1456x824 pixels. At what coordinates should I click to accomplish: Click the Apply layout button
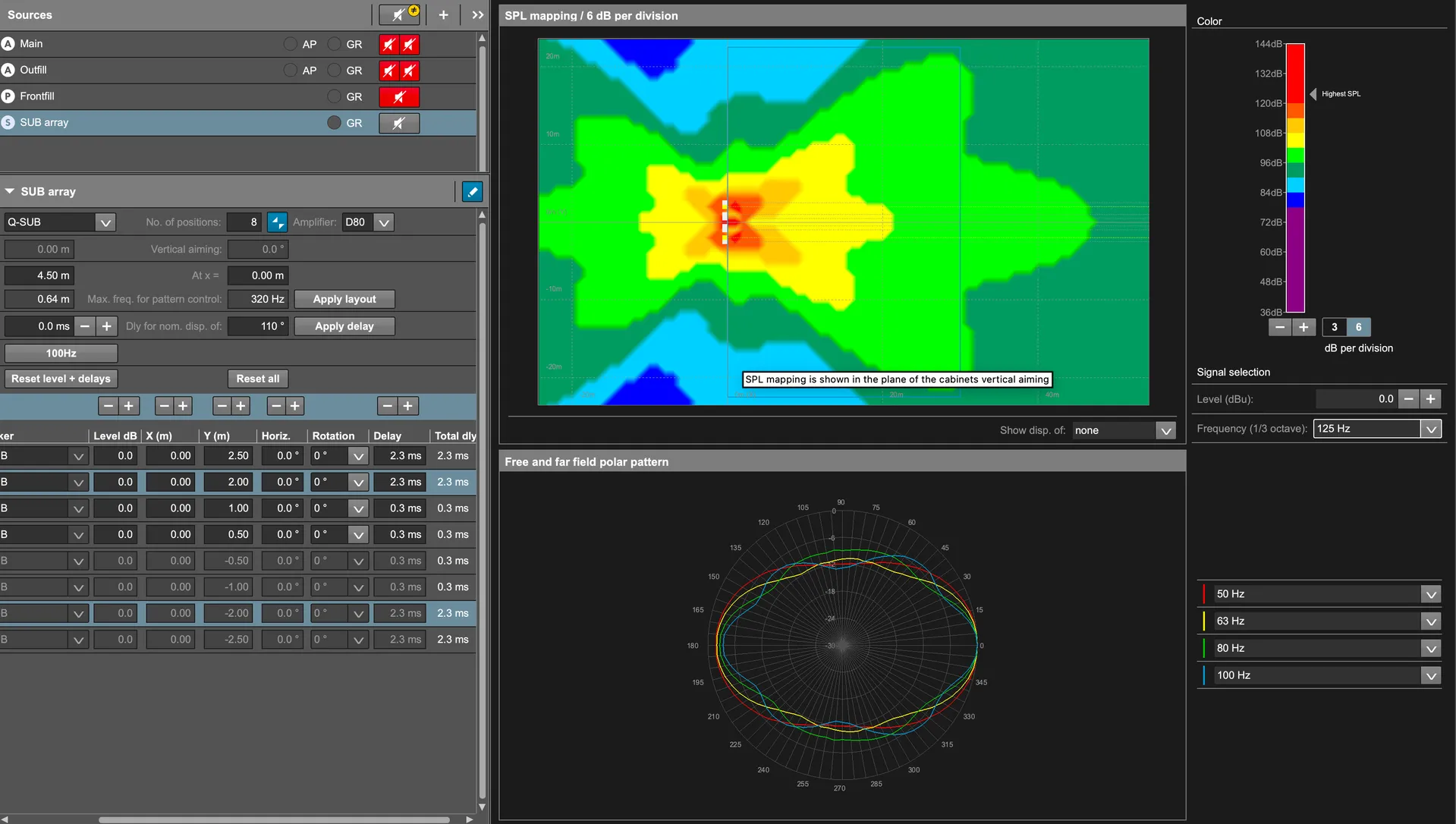point(344,299)
